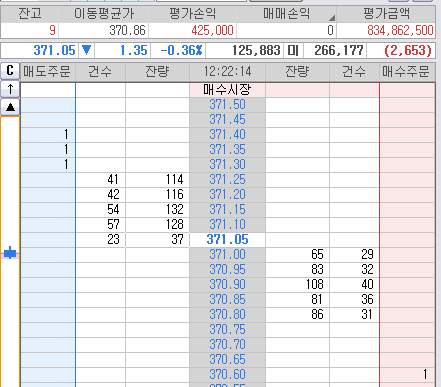This screenshot has height=387, width=441.
Task: Click price 371.50 in the ladder
Action: pyautogui.click(x=227, y=105)
